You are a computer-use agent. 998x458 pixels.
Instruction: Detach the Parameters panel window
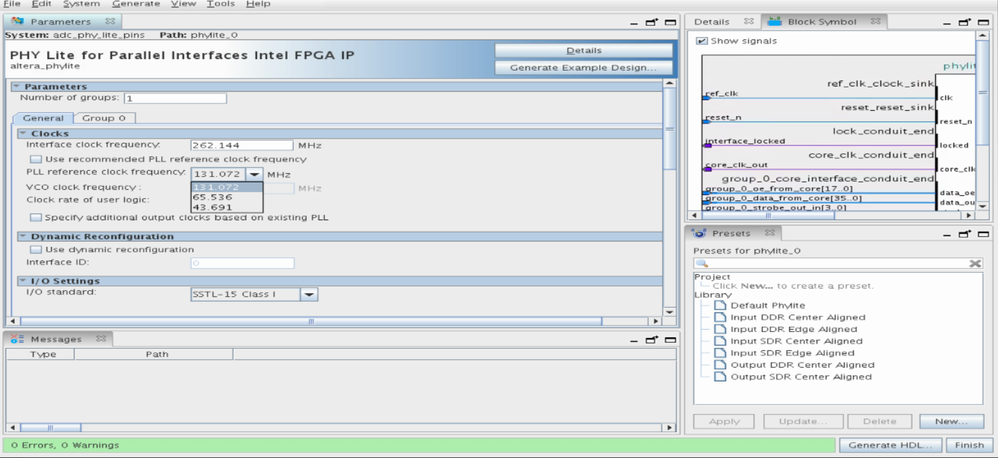pyautogui.click(x=652, y=22)
